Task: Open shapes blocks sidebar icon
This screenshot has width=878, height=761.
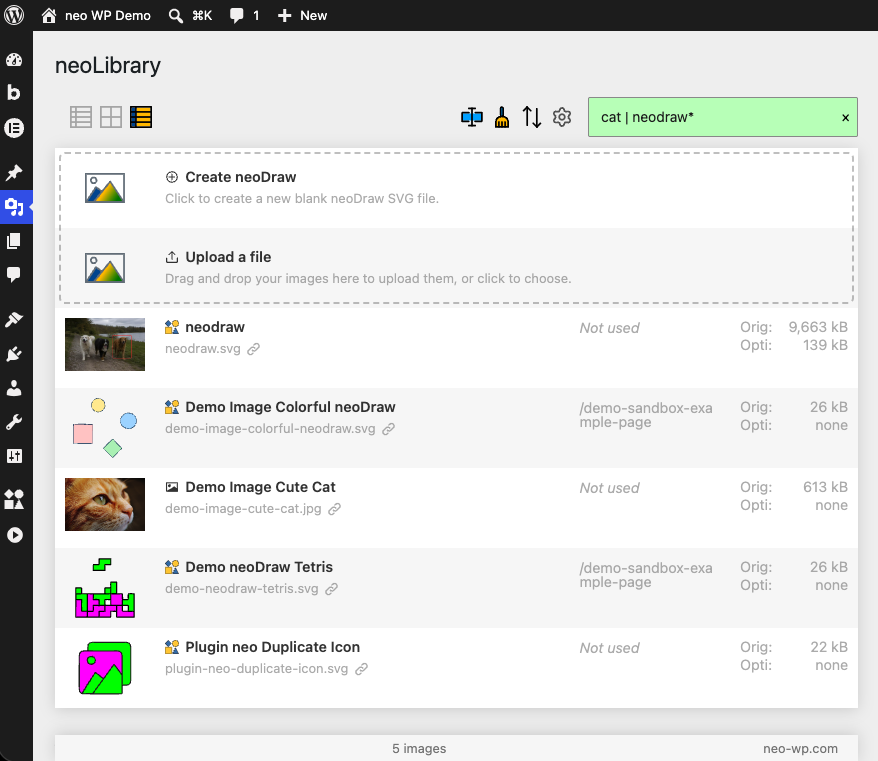Action: 14,499
